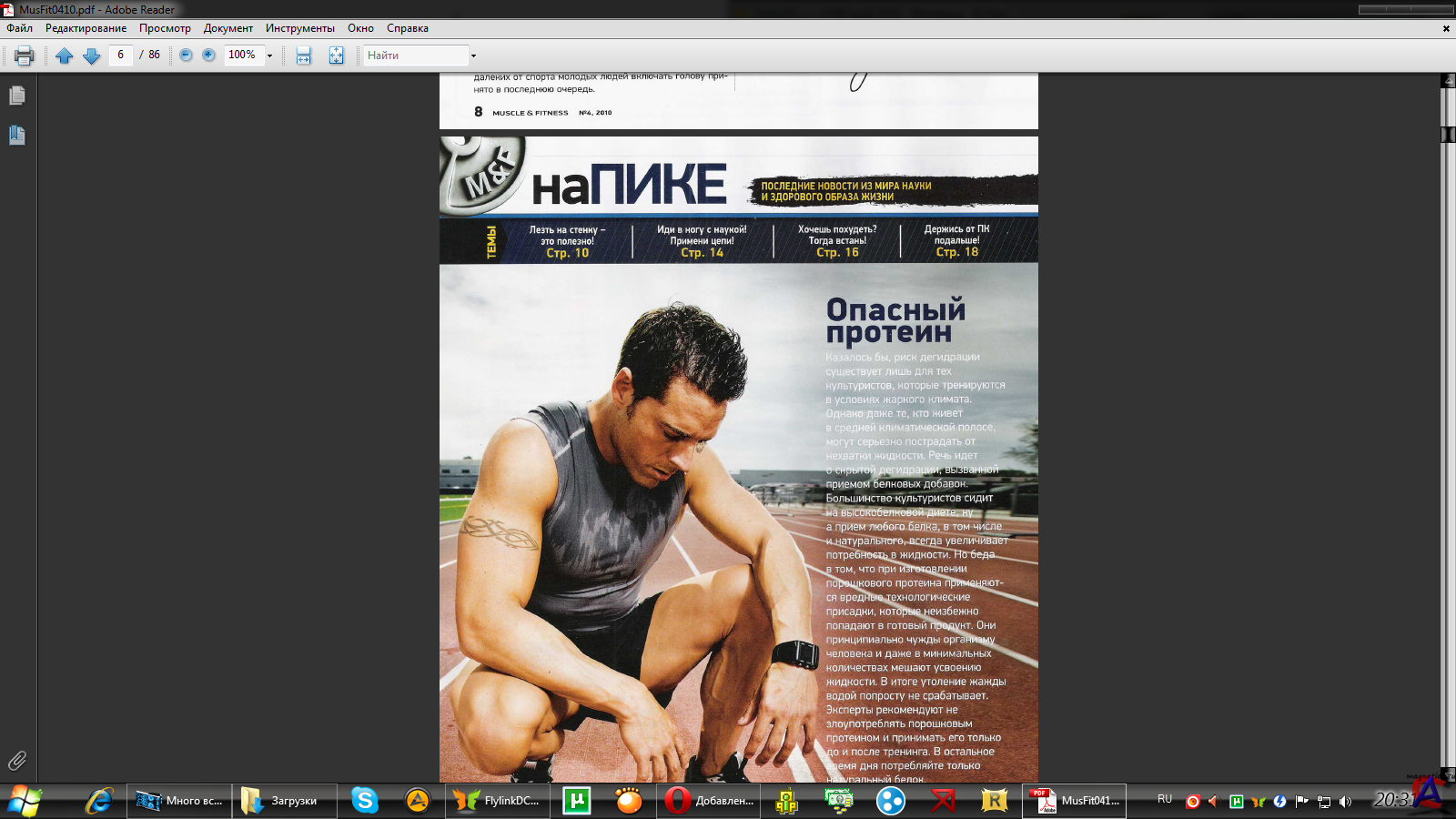Show the Bookmarks panel

point(16,136)
